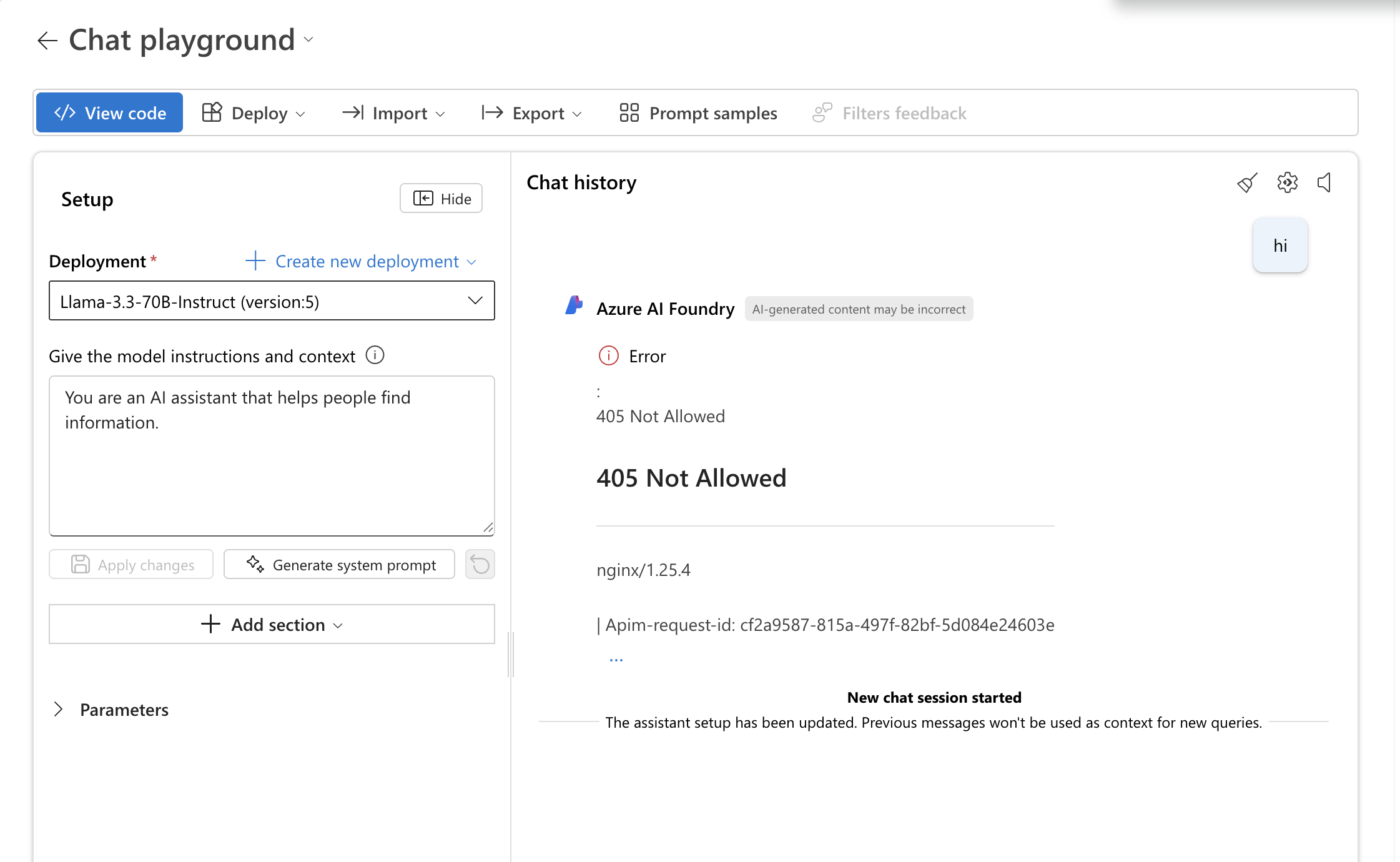This screenshot has width=1400, height=862.
Task: Click the Apim-request-id text line
Action: point(826,625)
